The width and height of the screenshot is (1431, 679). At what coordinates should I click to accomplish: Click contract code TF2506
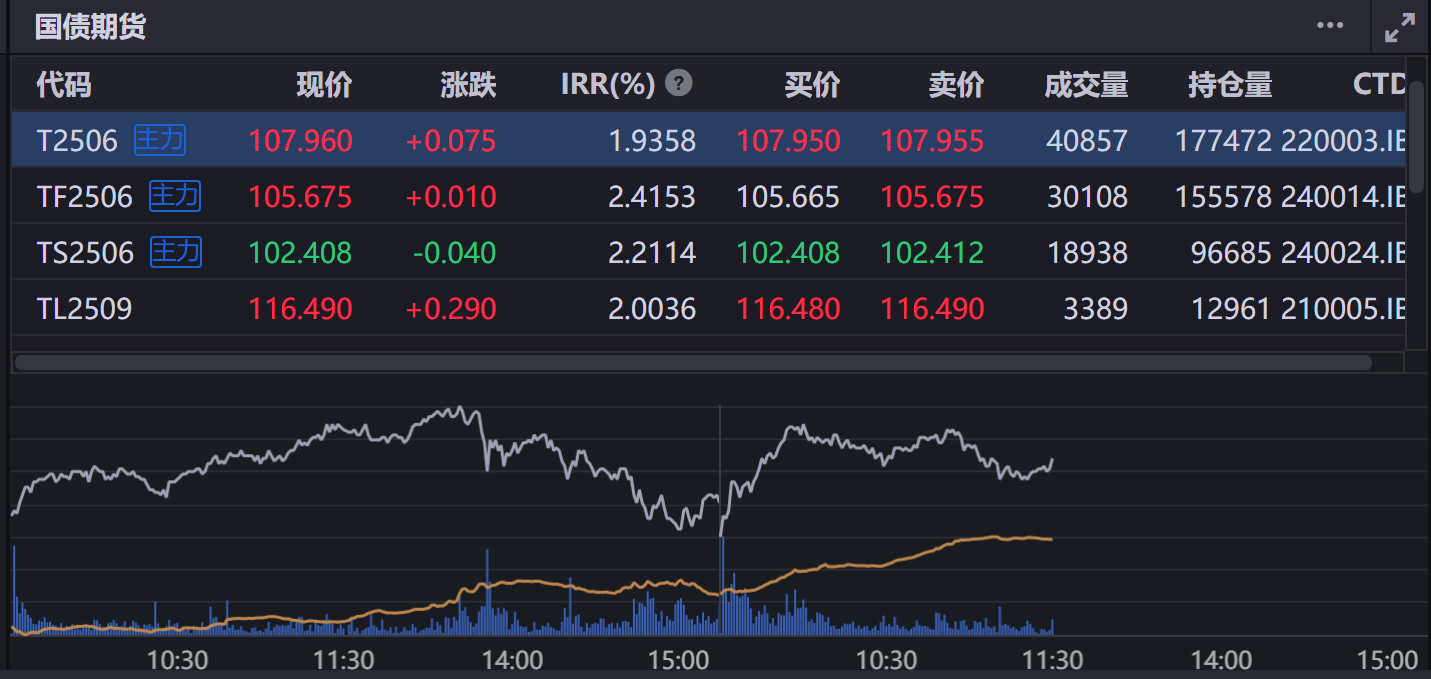(x=86, y=196)
